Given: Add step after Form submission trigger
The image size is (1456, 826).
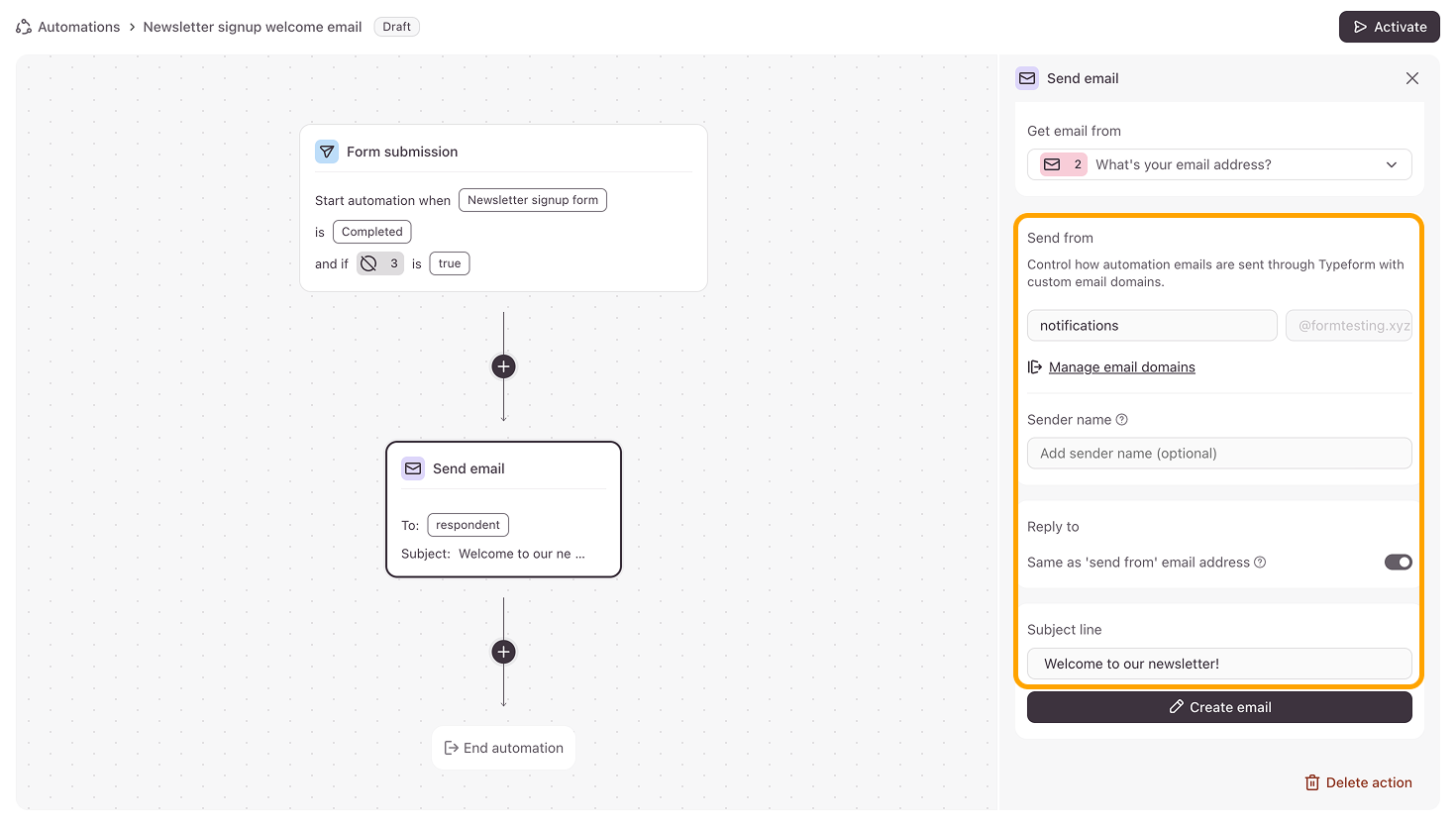Looking at the screenshot, I should pos(503,366).
